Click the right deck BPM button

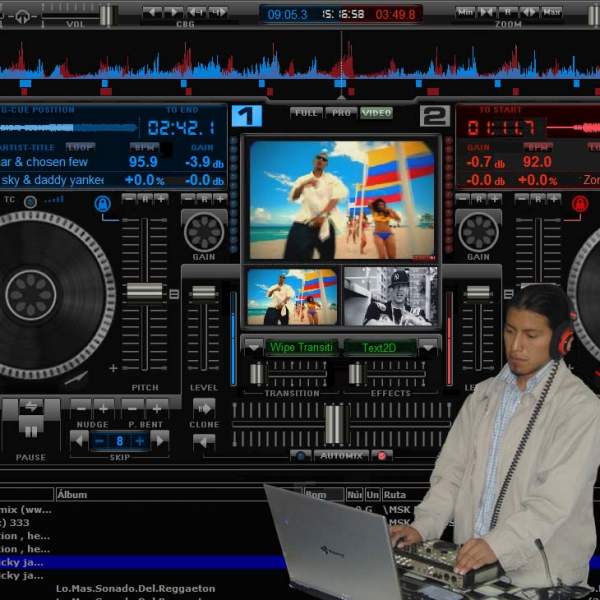pos(538,147)
